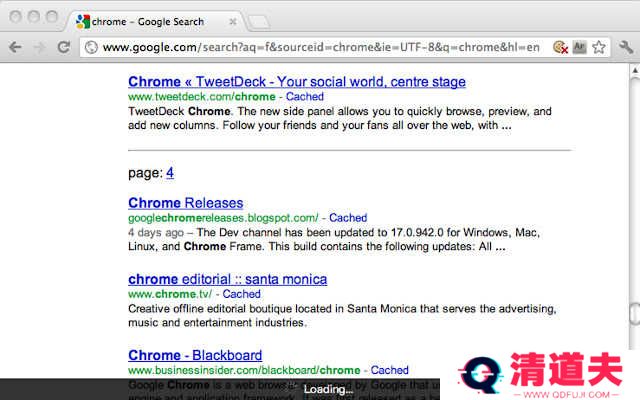640x400 pixels.
Task: Open a new tab
Action: tap(258, 21)
